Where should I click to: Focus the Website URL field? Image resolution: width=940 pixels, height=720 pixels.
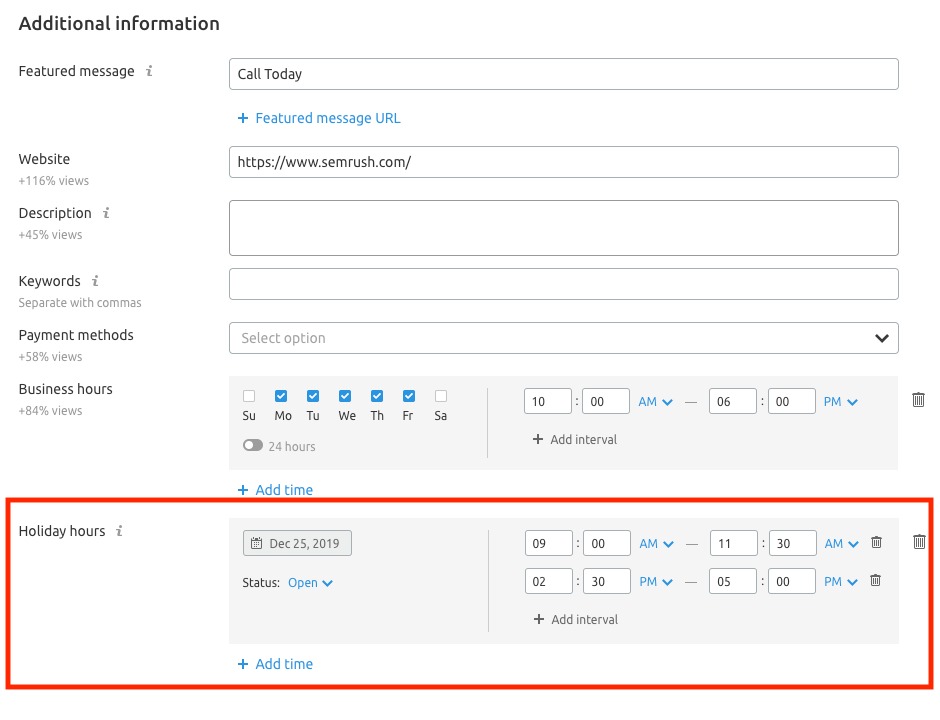point(564,162)
